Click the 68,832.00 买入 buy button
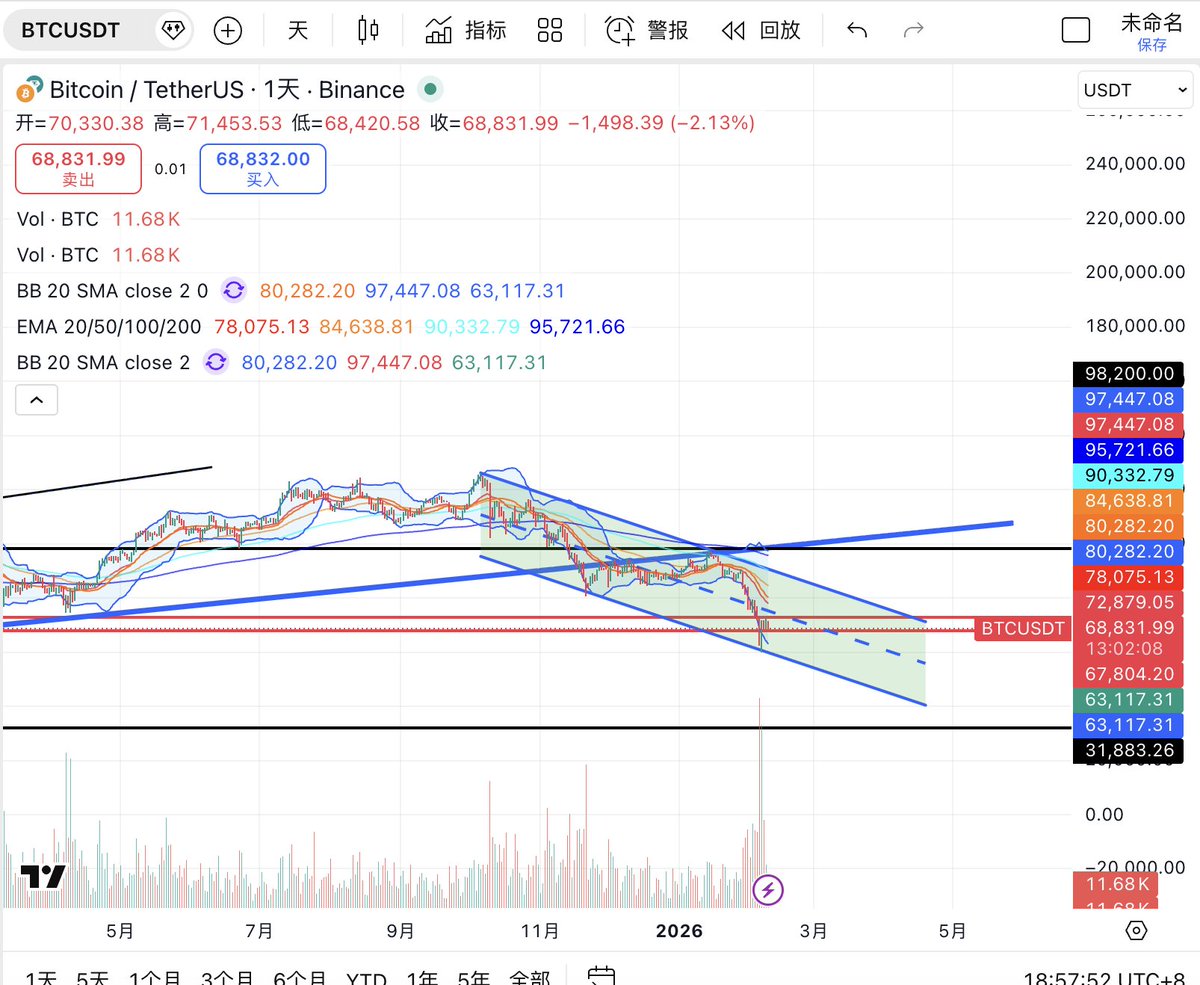Viewport: 1200px width, 985px height. 263,168
